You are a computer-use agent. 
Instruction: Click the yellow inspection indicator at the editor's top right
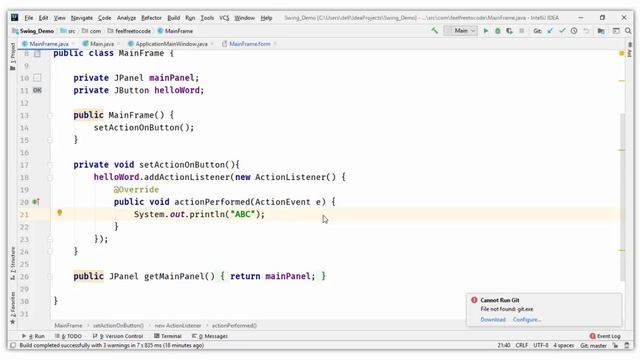pyautogui.click(x=622, y=53)
